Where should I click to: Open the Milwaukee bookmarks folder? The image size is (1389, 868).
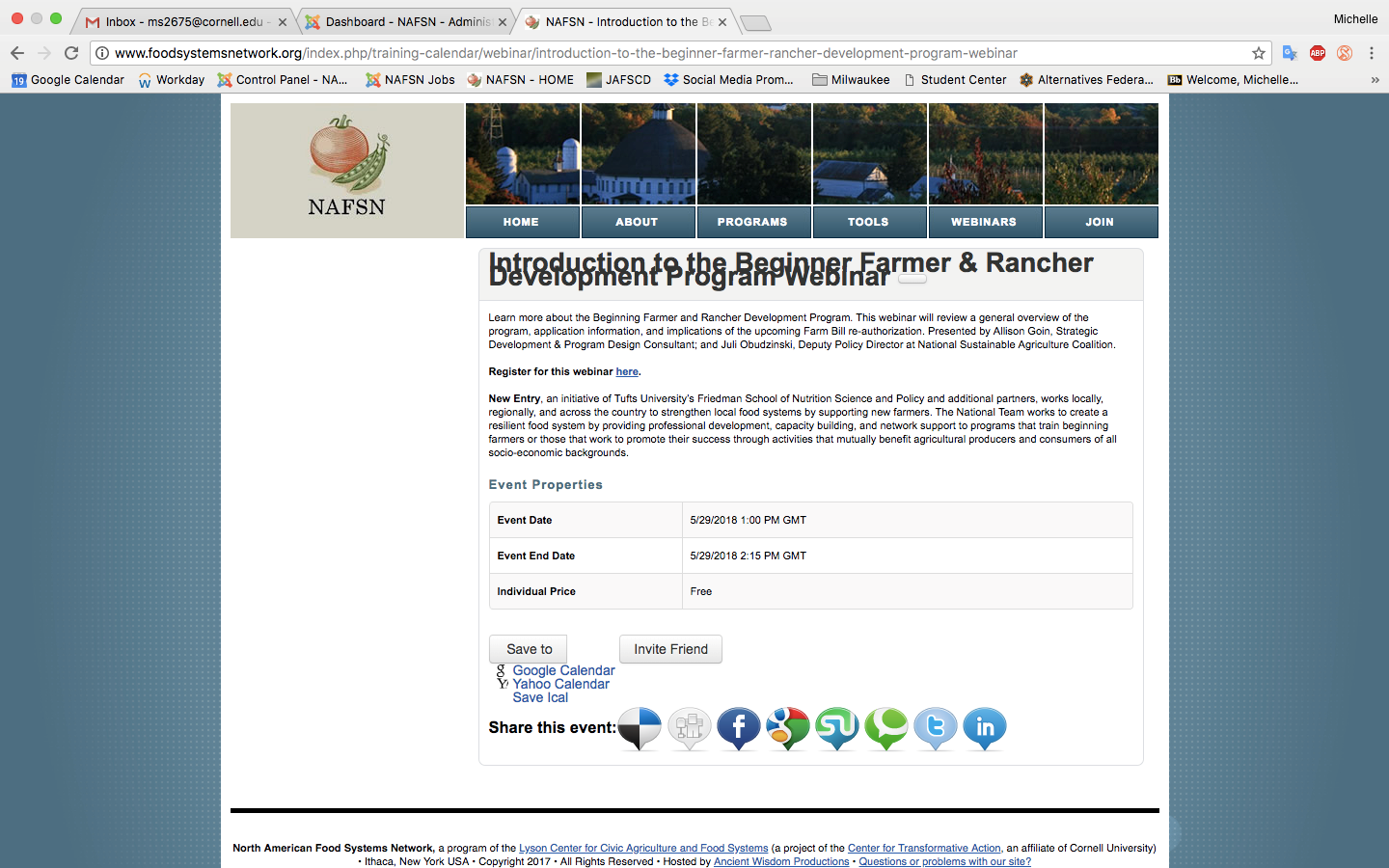coord(851,80)
